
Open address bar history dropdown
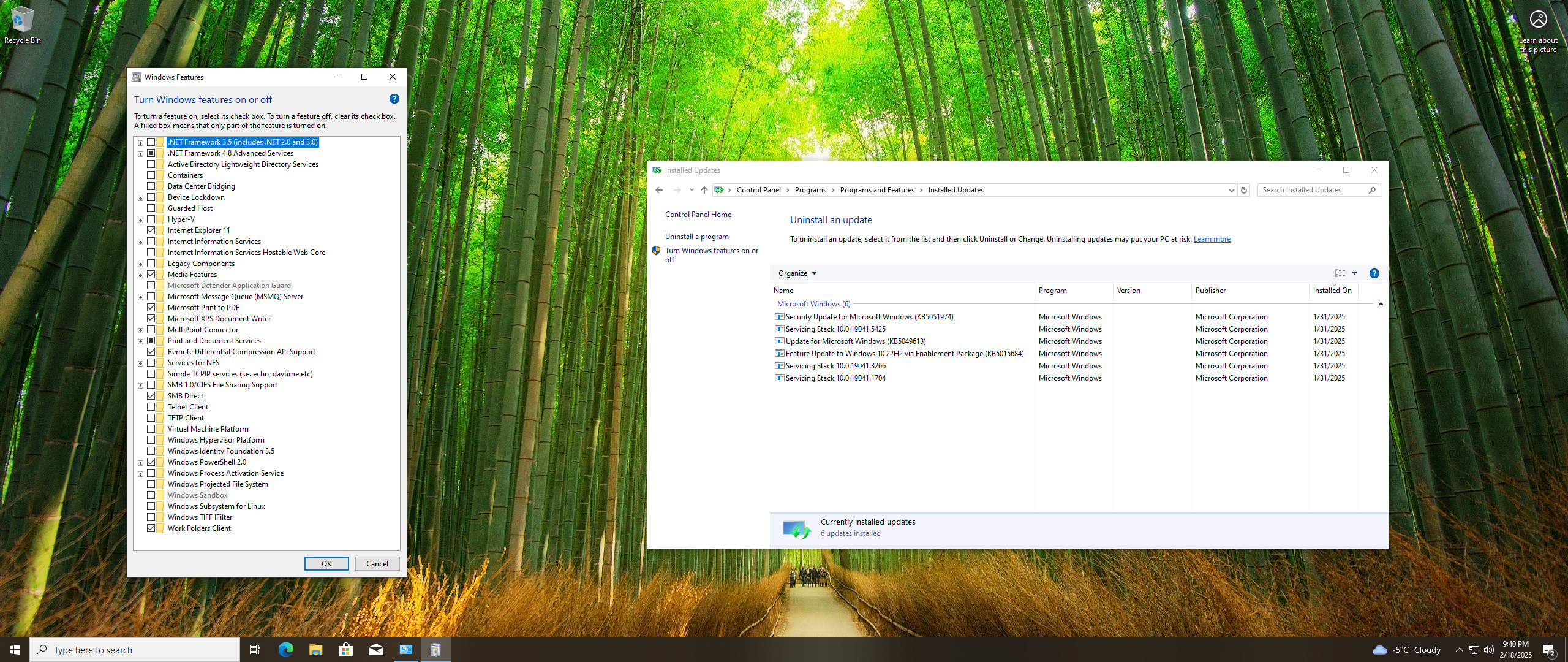[1231, 190]
